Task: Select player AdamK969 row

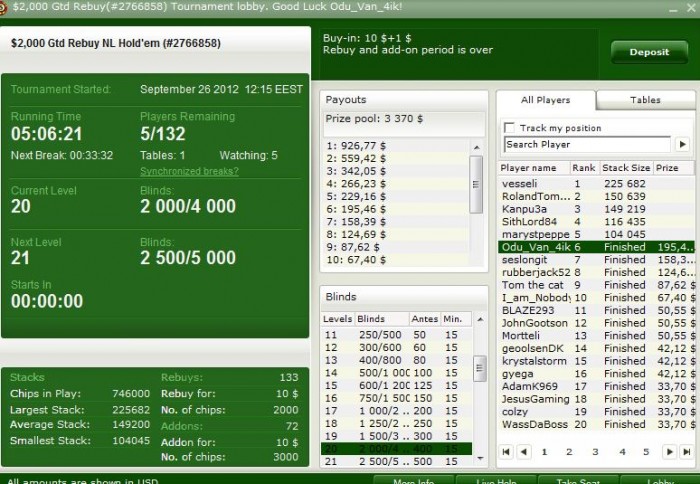Action: (x=596, y=386)
